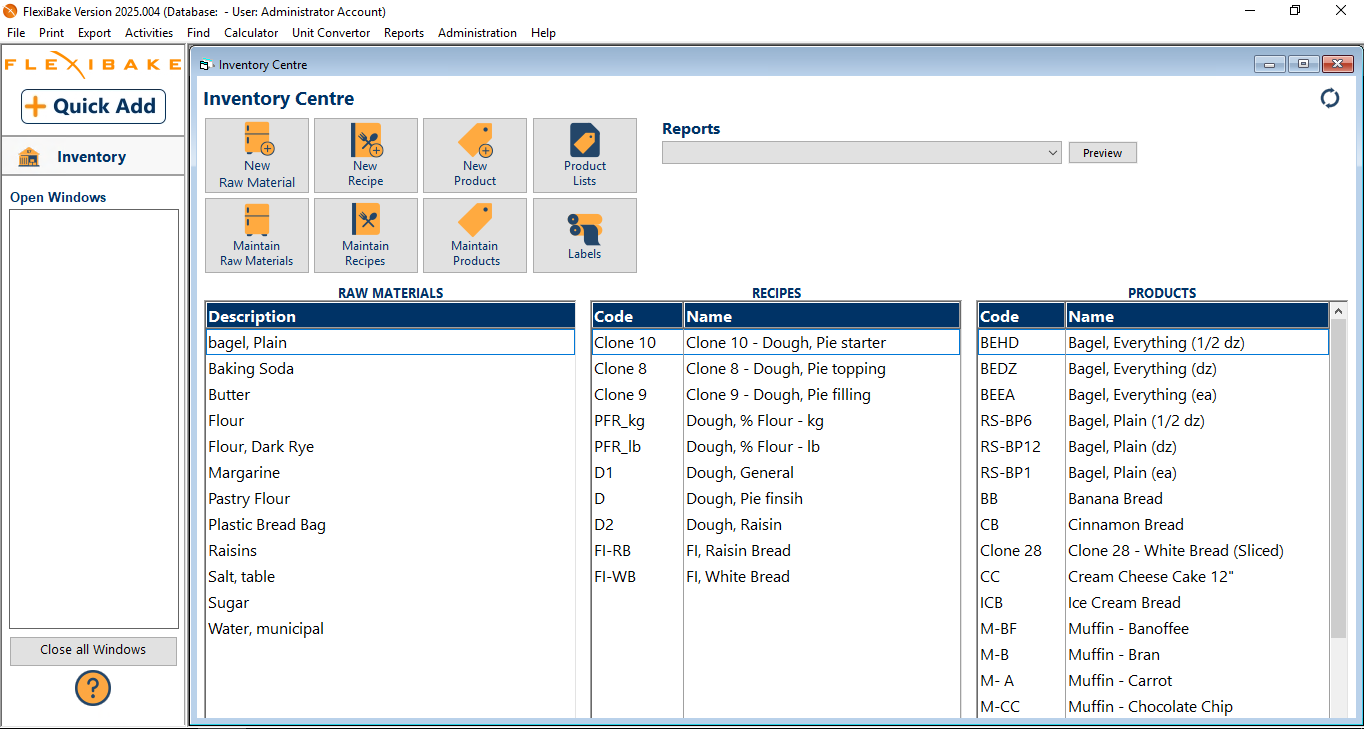Screen dimensions: 1364x729
Task: Select recipe 'FI, Raisin Bread'
Action: [x=776, y=551]
